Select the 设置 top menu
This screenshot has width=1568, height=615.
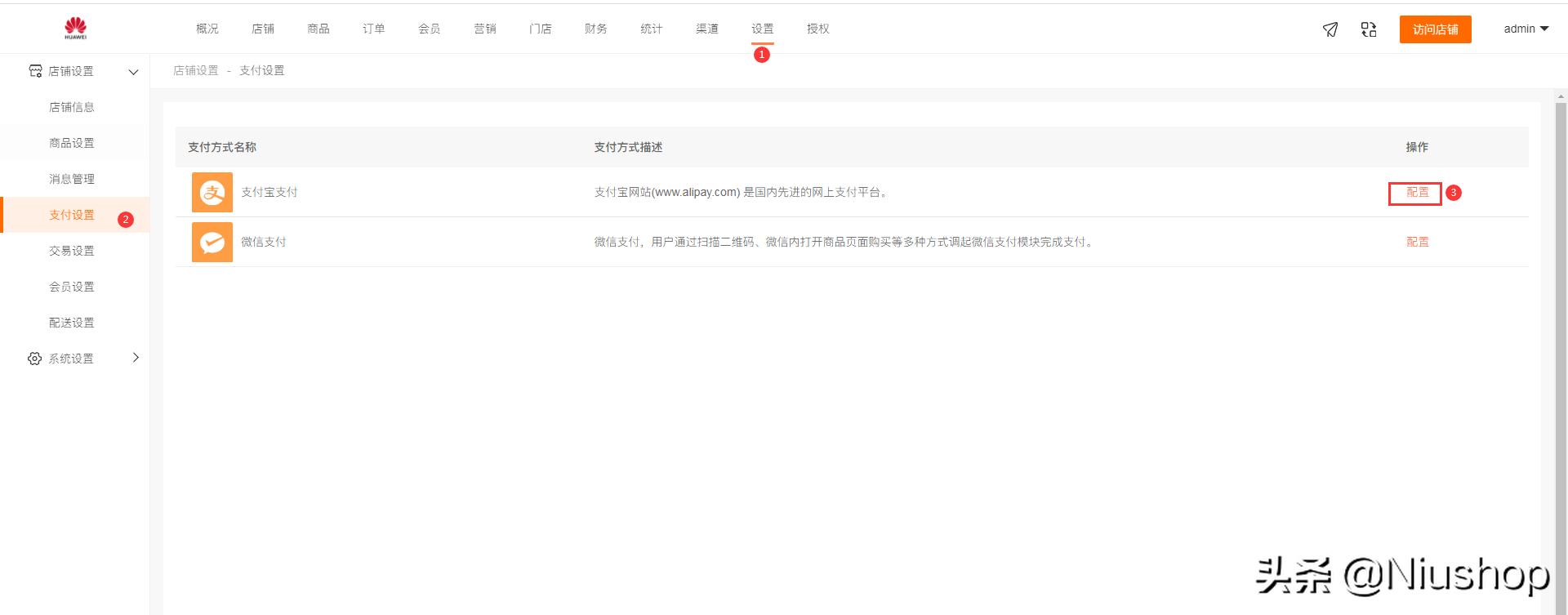(x=763, y=29)
